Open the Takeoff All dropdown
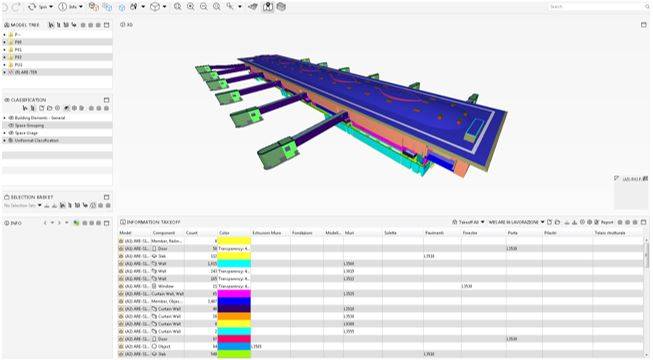 (x=469, y=222)
